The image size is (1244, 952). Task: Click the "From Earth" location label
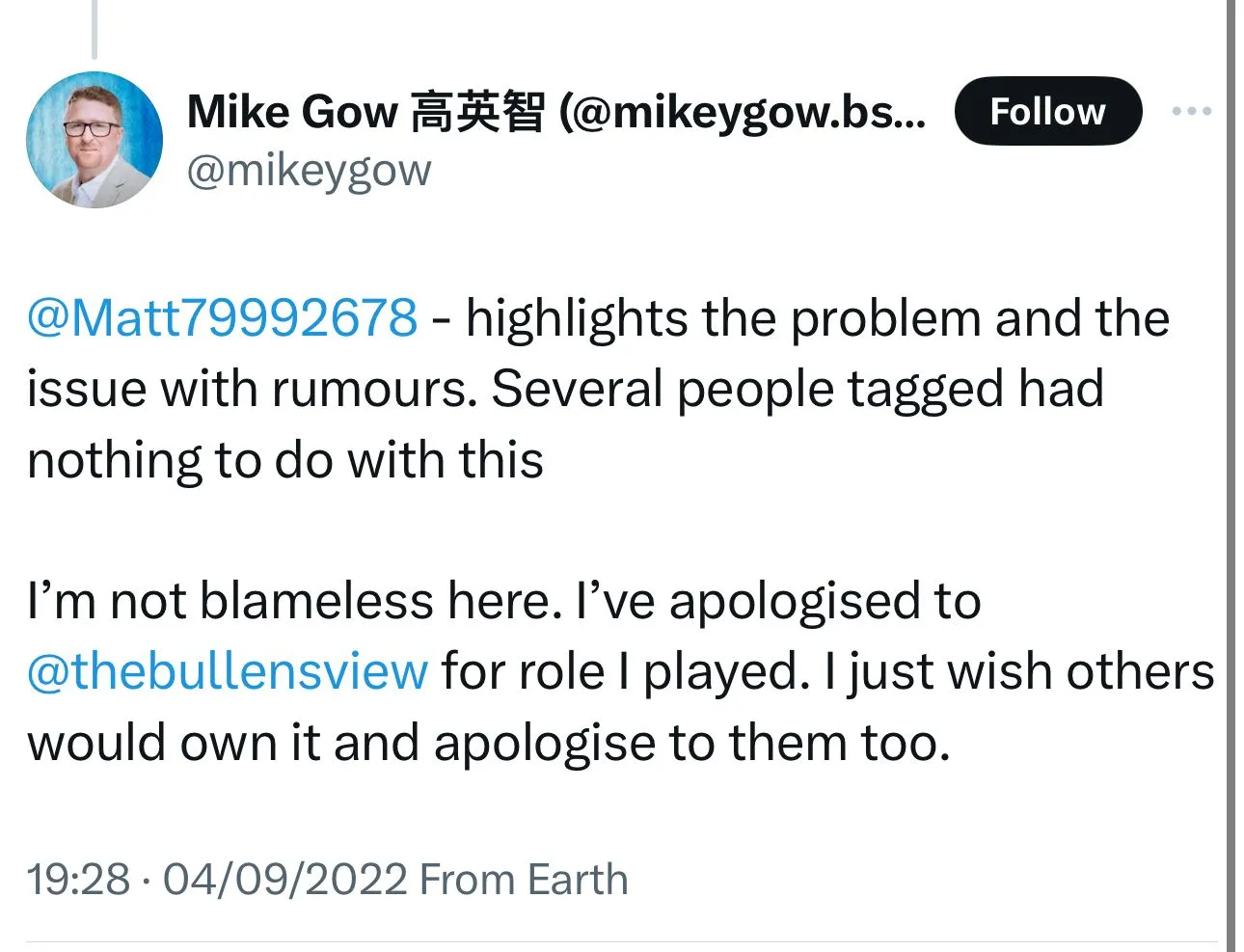point(524,880)
